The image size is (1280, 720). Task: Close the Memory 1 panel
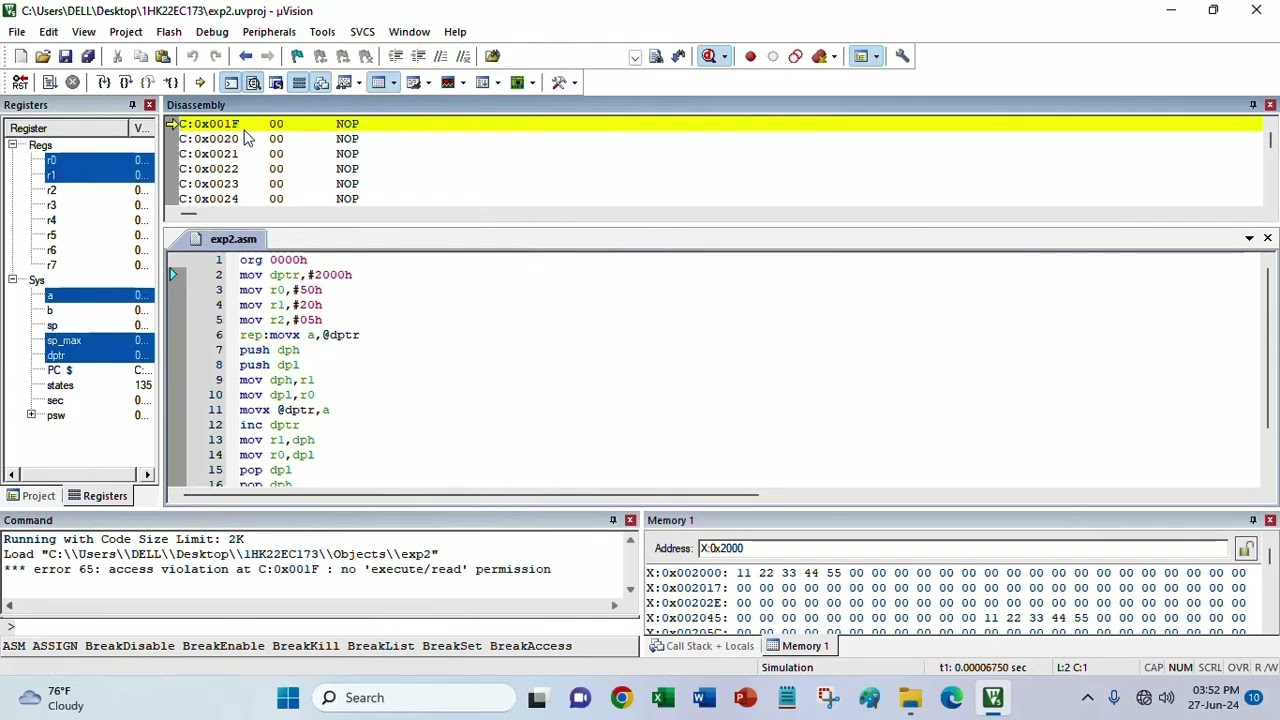tap(1270, 520)
